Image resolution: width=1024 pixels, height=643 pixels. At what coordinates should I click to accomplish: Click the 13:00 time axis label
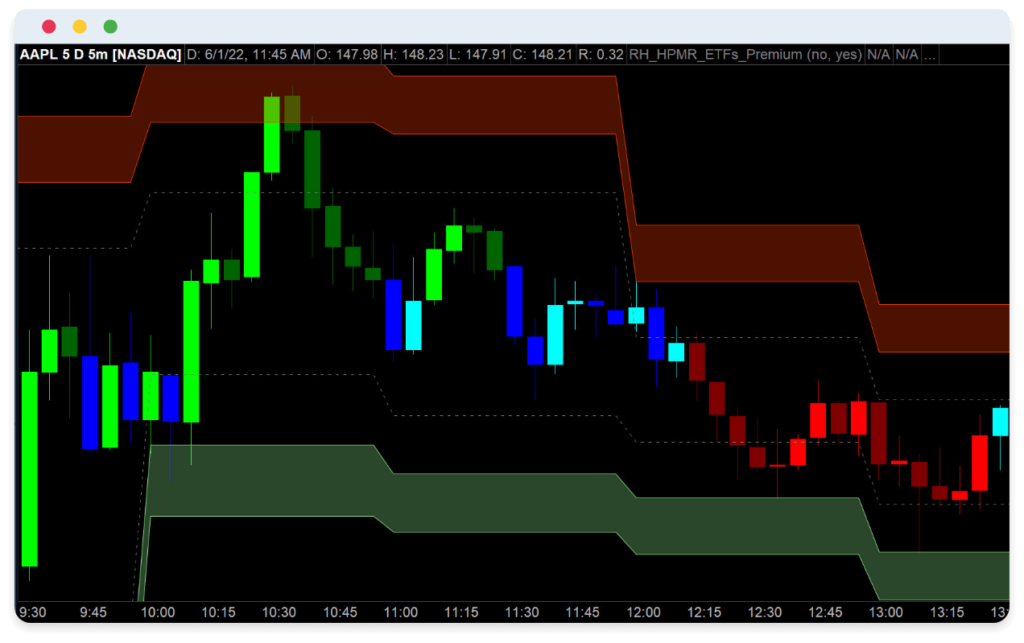(886, 612)
